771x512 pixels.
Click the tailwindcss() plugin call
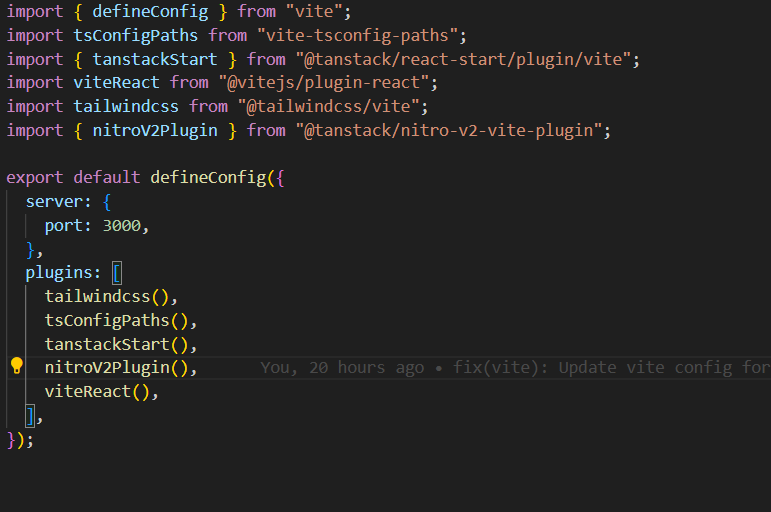(x=107, y=297)
